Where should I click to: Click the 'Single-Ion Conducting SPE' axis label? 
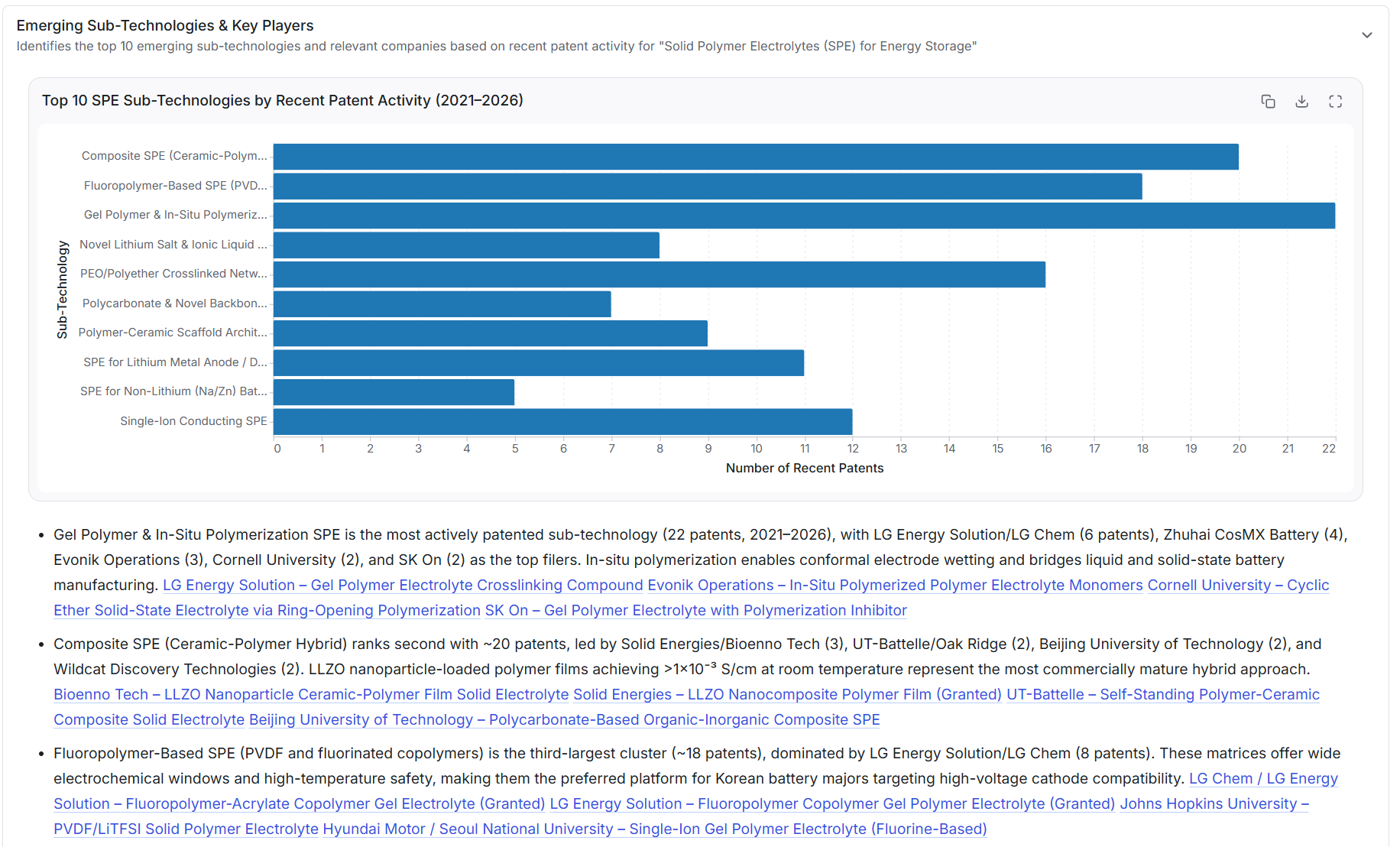pyautogui.click(x=193, y=421)
